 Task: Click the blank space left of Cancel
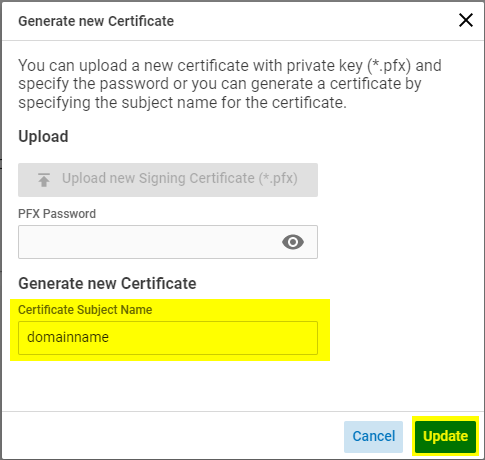click(x=173, y=437)
